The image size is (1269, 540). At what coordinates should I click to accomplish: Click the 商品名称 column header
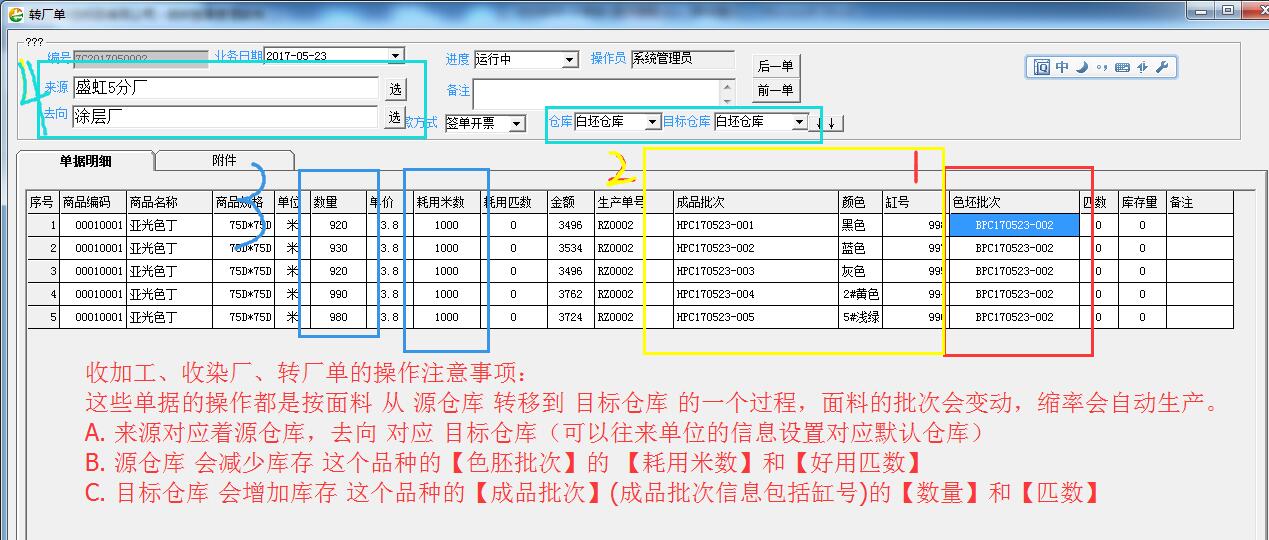pos(169,202)
